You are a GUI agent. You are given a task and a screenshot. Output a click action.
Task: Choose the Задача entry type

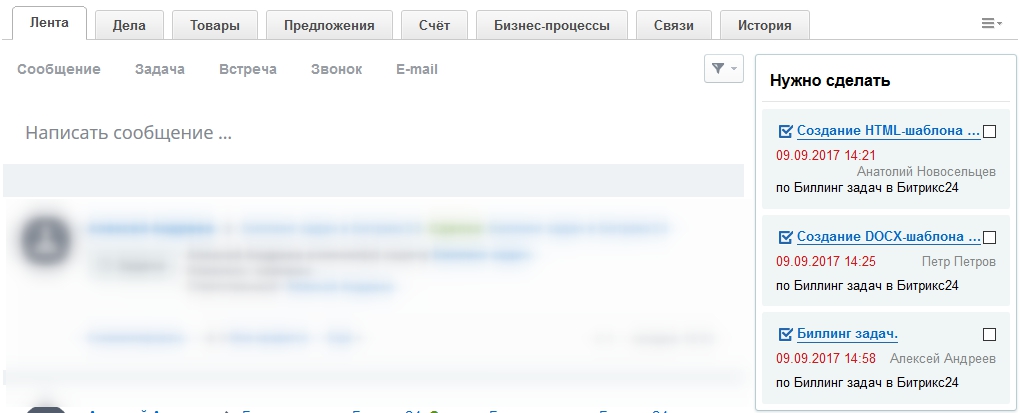tap(160, 69)
